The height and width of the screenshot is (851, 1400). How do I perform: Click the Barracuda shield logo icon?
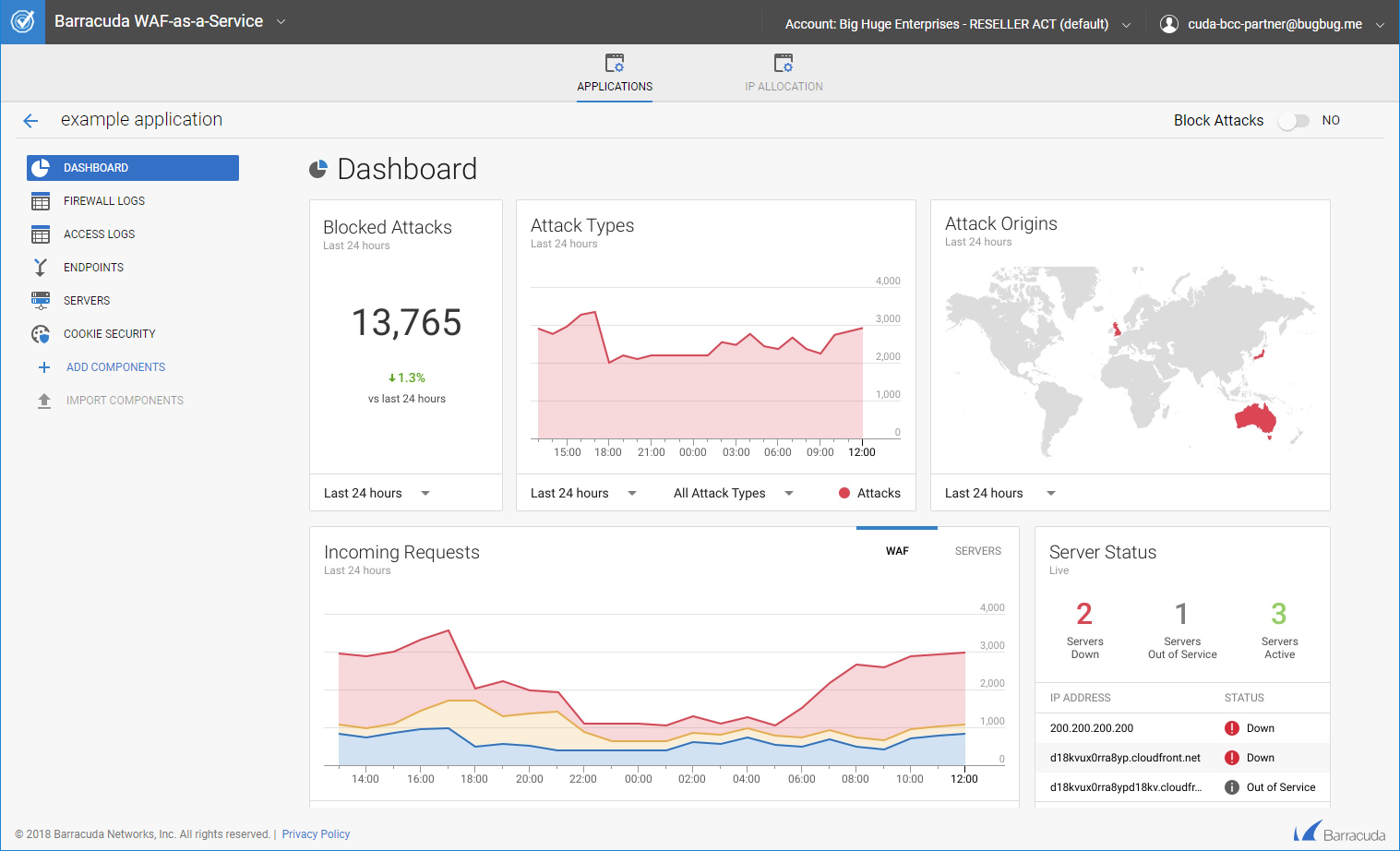22,21
